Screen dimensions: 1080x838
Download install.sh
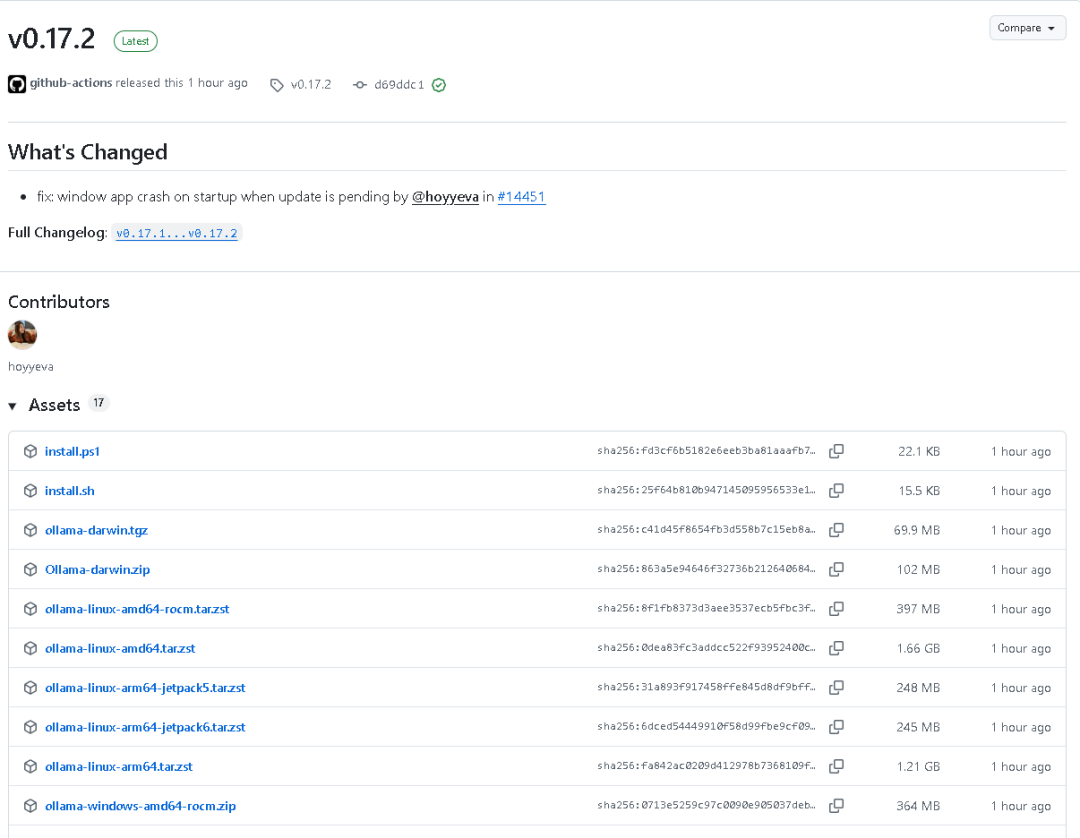(x=70, y=491)
